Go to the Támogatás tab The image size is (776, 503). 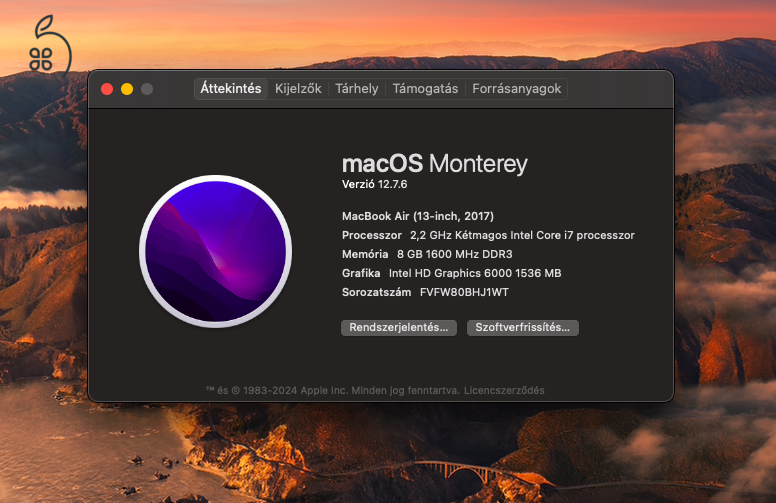pyautogui.click(x=425, y=89)
